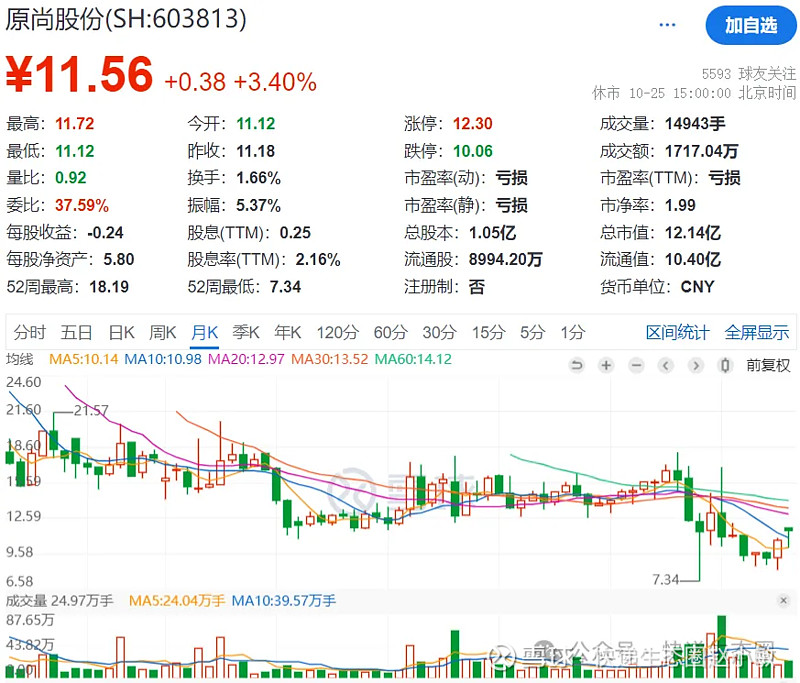Click the chart reset/undo arrow icon
The image size is (800, 683).
(x=577, y=365)
